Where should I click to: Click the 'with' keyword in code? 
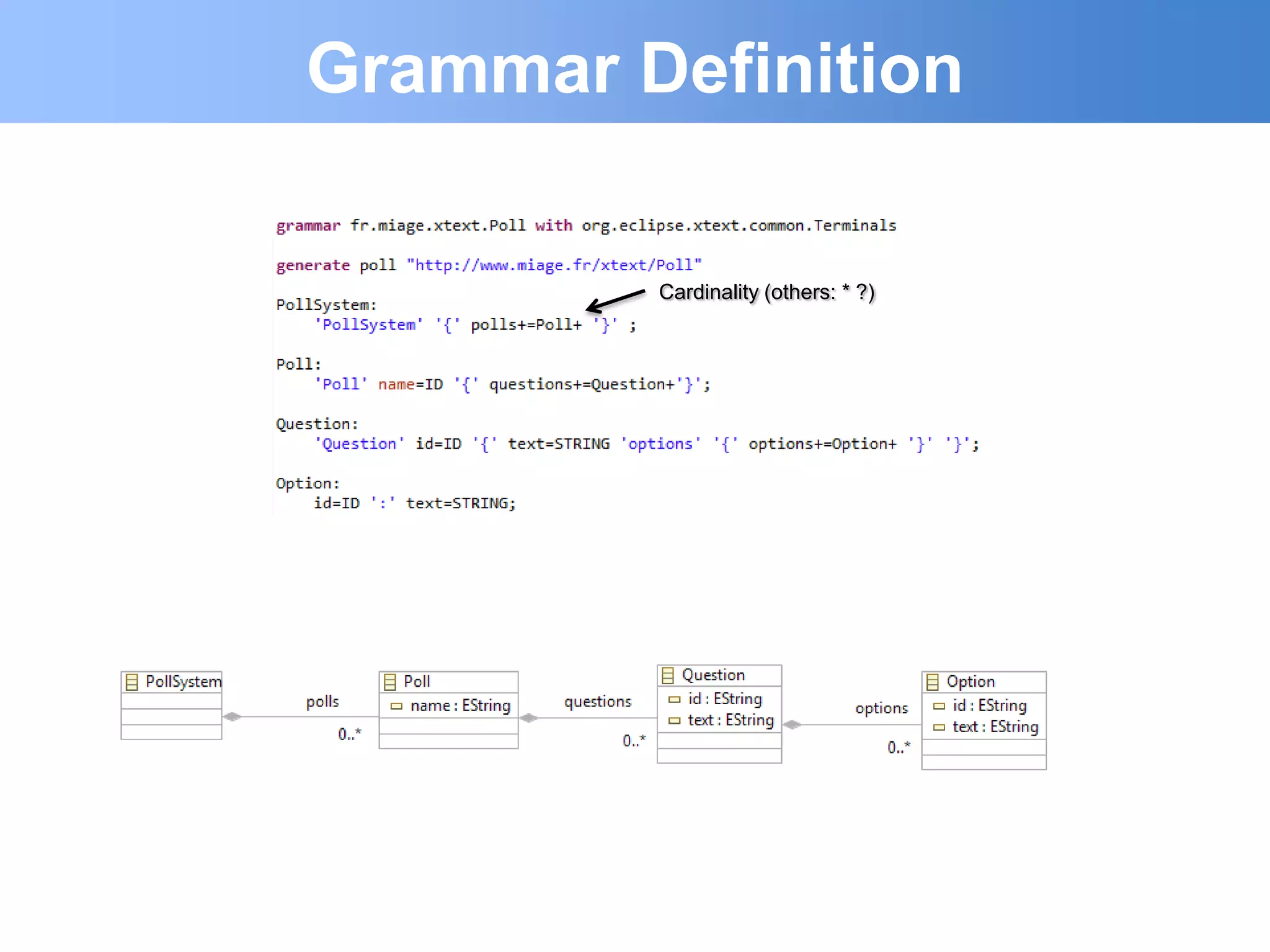554,225
